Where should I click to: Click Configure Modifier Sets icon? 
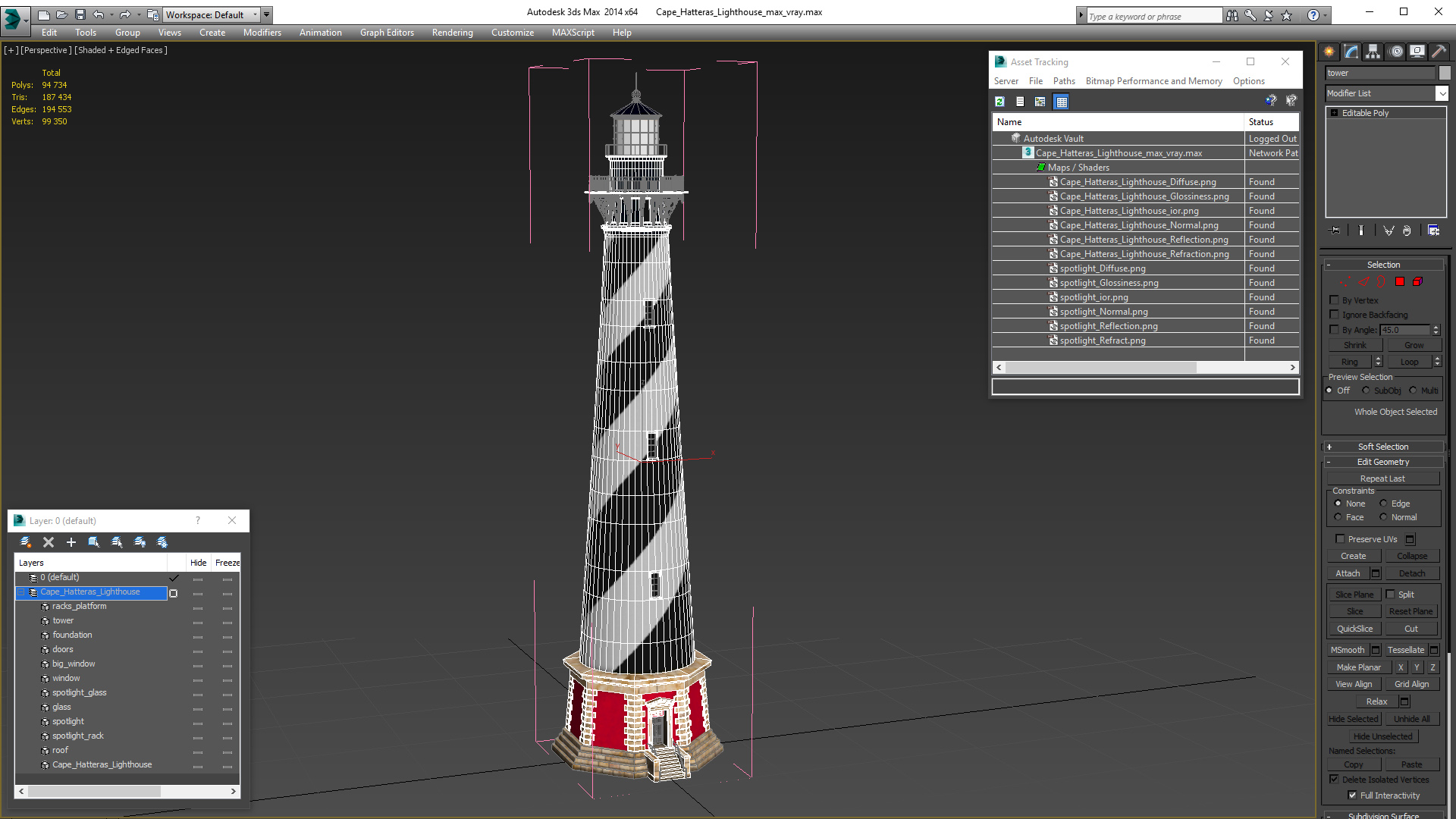click(1434, 231)
